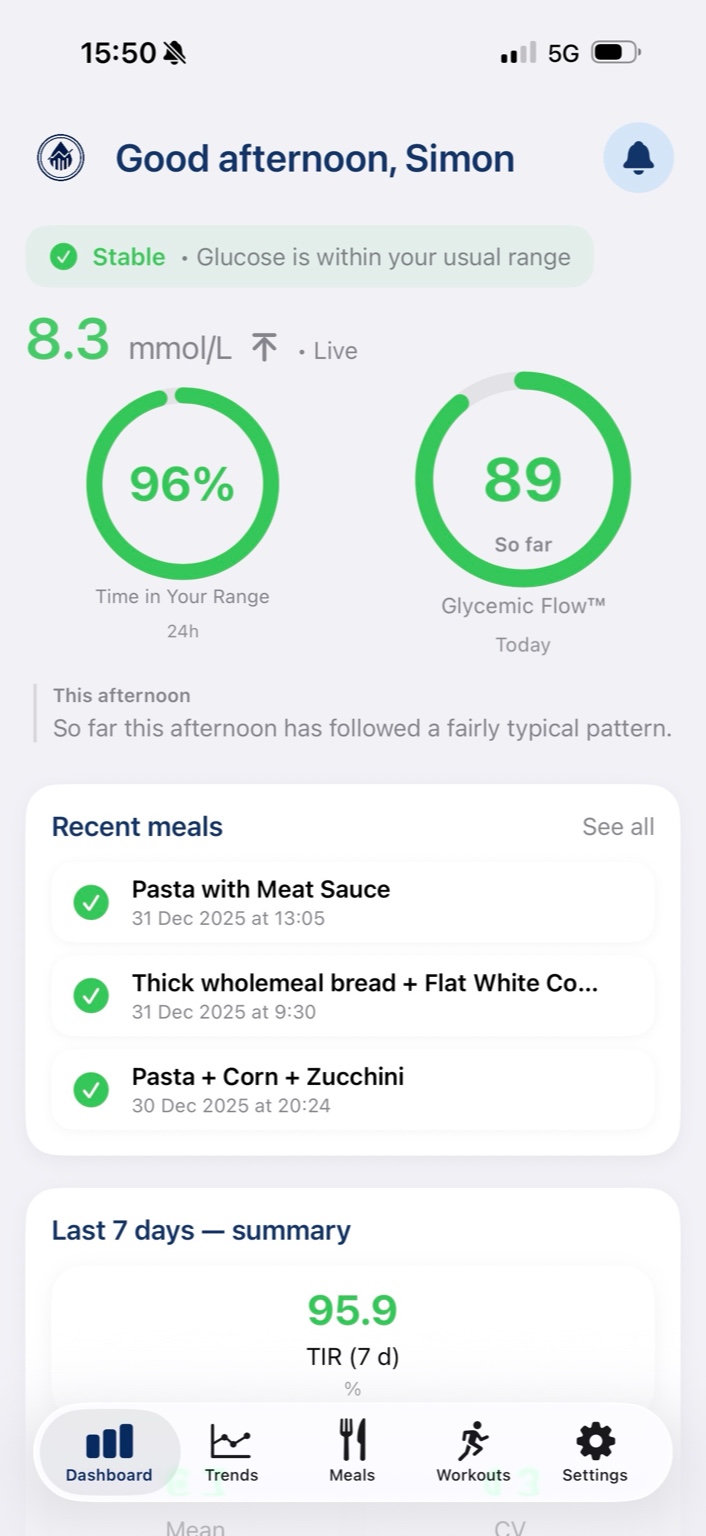The width and height of the screenshot is (706, 1536).
Task: Tap the check beside Pasta + Corn + Zucchini
Action: click(x=91, y=1090)
